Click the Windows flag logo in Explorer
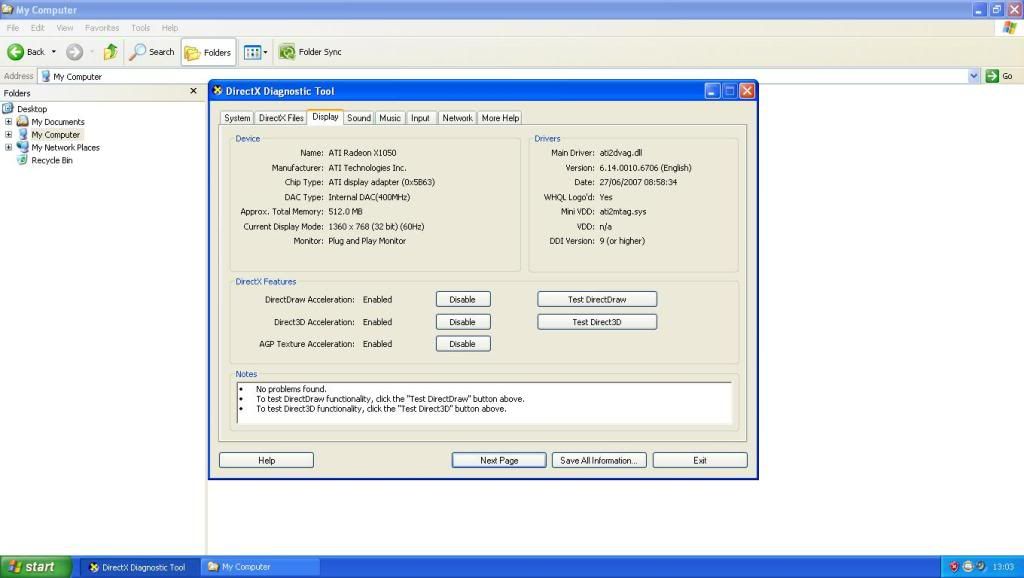This screenshot has width=1024, height=578. point(1010,28)
